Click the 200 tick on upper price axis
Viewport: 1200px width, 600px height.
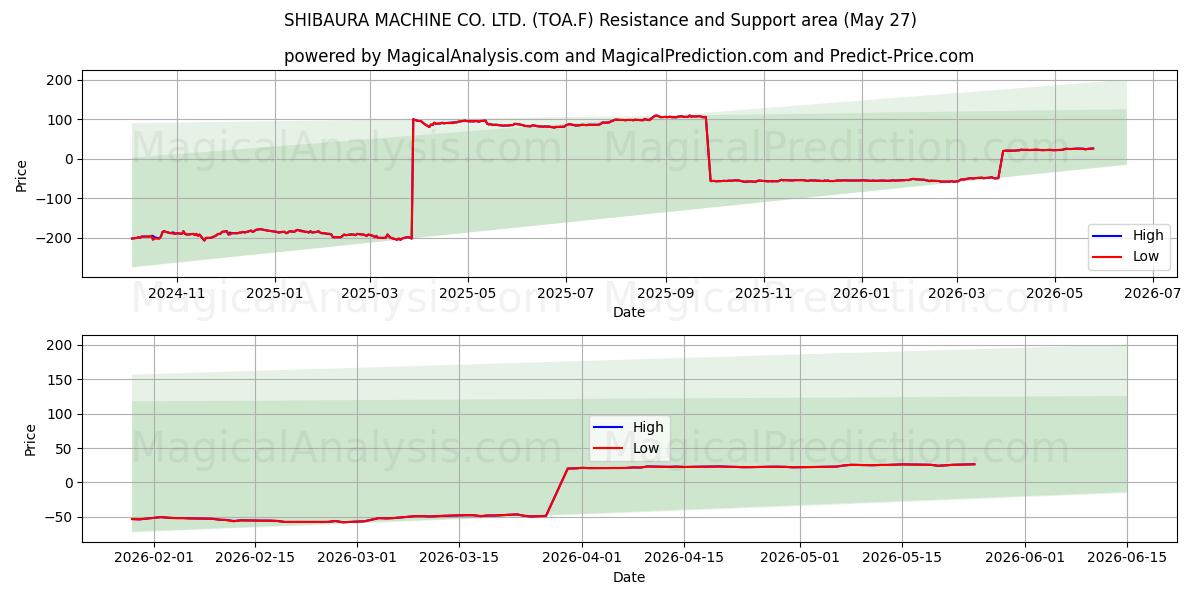pos(62,80)
